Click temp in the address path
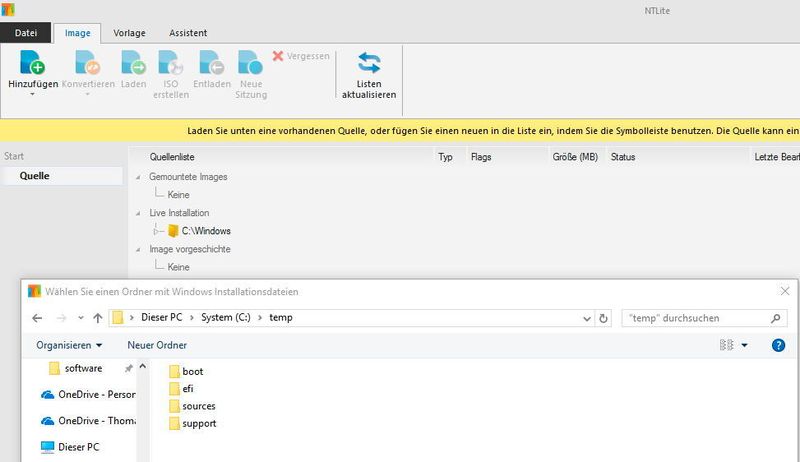Image resolution: width=800 pixels, height=462 pixels. [281, 317]
